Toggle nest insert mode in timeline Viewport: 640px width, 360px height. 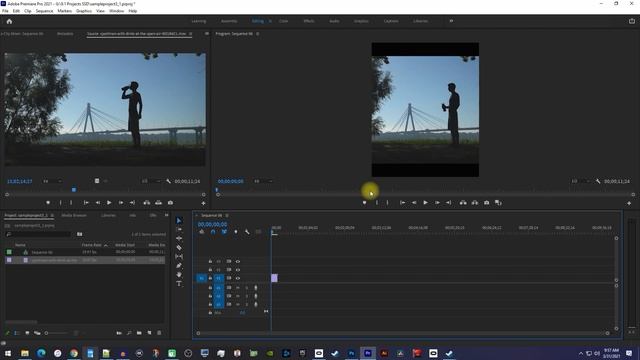202,232
